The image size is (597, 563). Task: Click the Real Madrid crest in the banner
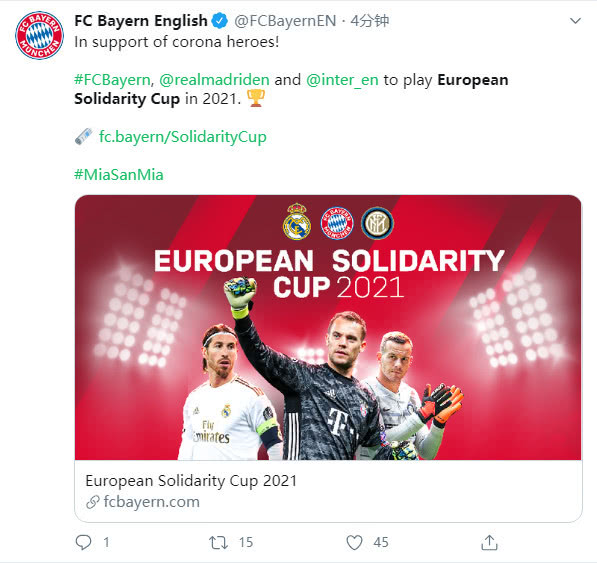pyautogui.click(x=297, y=222)
